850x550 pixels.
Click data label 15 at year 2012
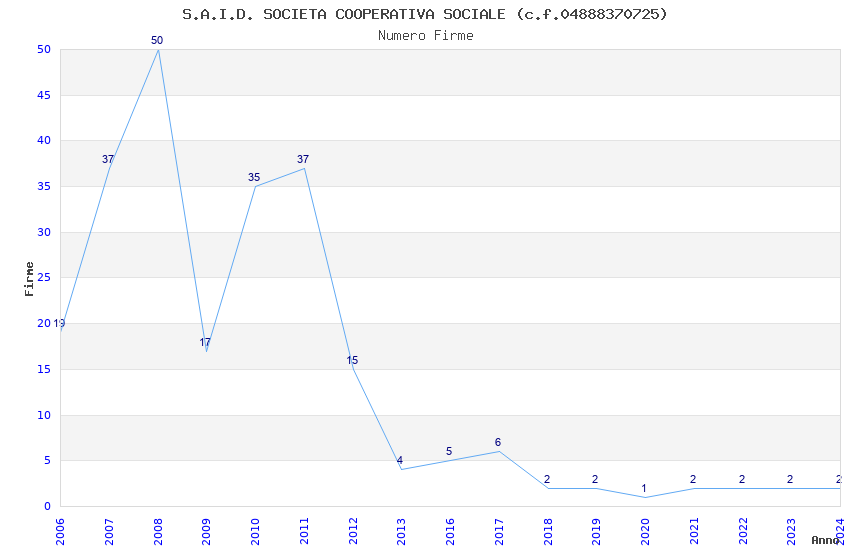click(x=352, y=360)
